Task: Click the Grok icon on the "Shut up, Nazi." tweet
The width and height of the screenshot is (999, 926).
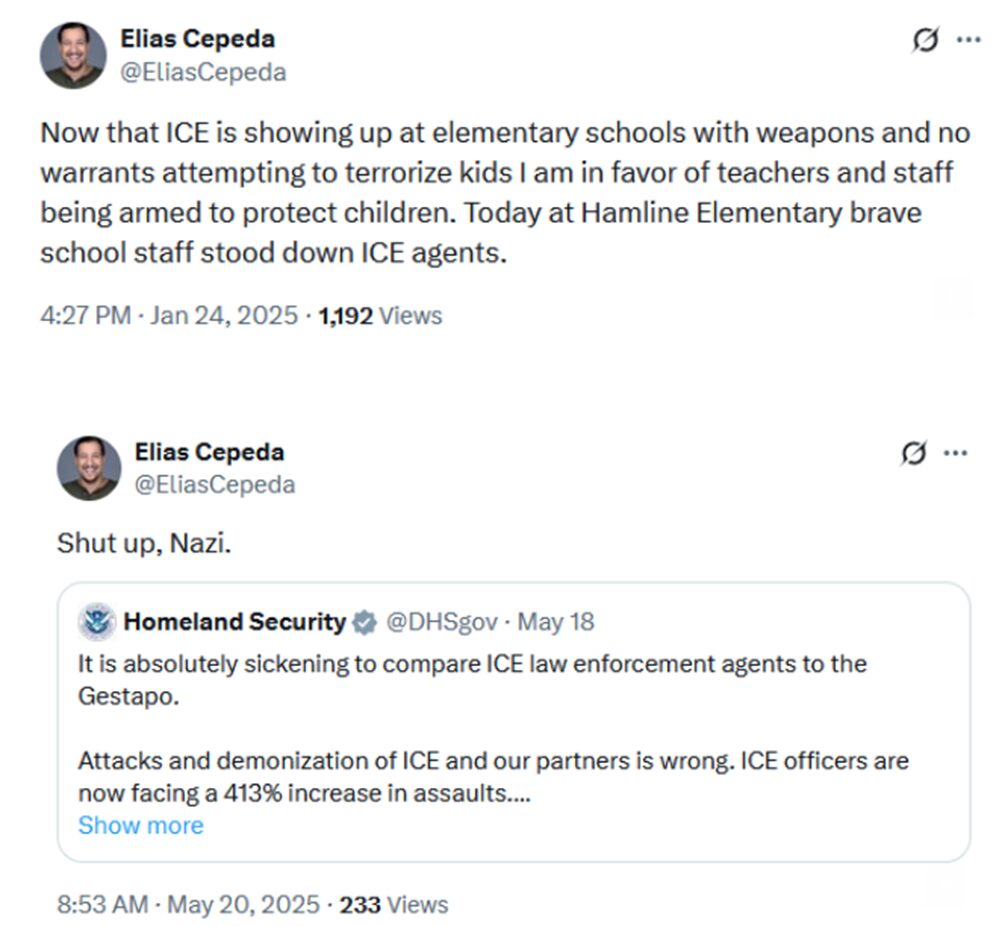Action: coord(913,453)
